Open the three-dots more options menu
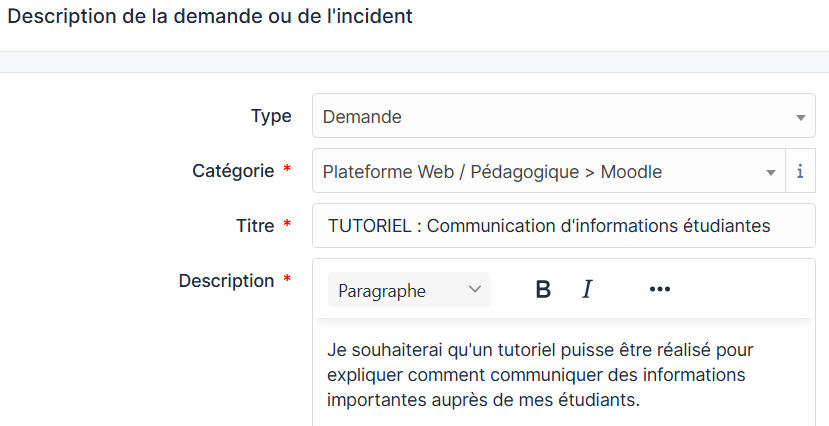The width and height of the screenshot is (829, 426). tap(659, 289)
